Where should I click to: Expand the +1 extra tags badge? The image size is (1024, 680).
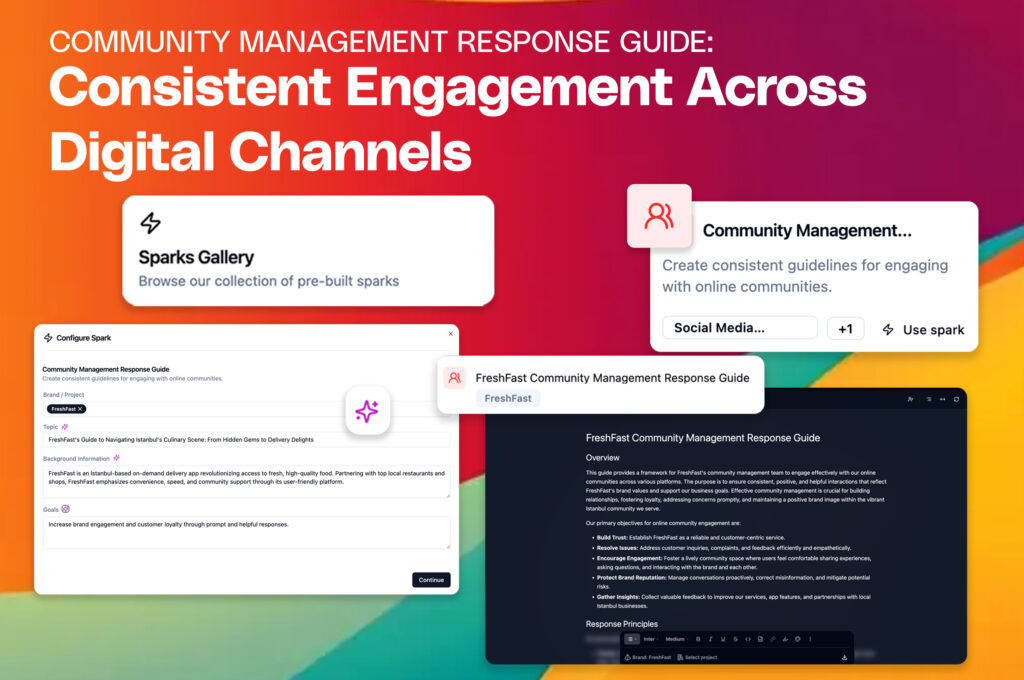(845, 329)
